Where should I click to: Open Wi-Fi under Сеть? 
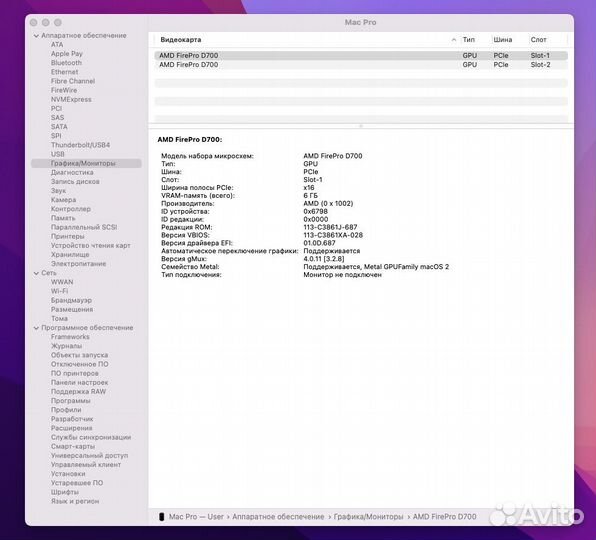(59, 291)
